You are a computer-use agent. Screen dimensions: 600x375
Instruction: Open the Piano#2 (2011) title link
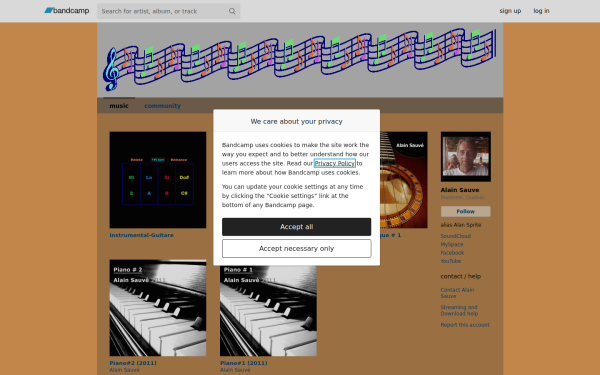point(133,363)
